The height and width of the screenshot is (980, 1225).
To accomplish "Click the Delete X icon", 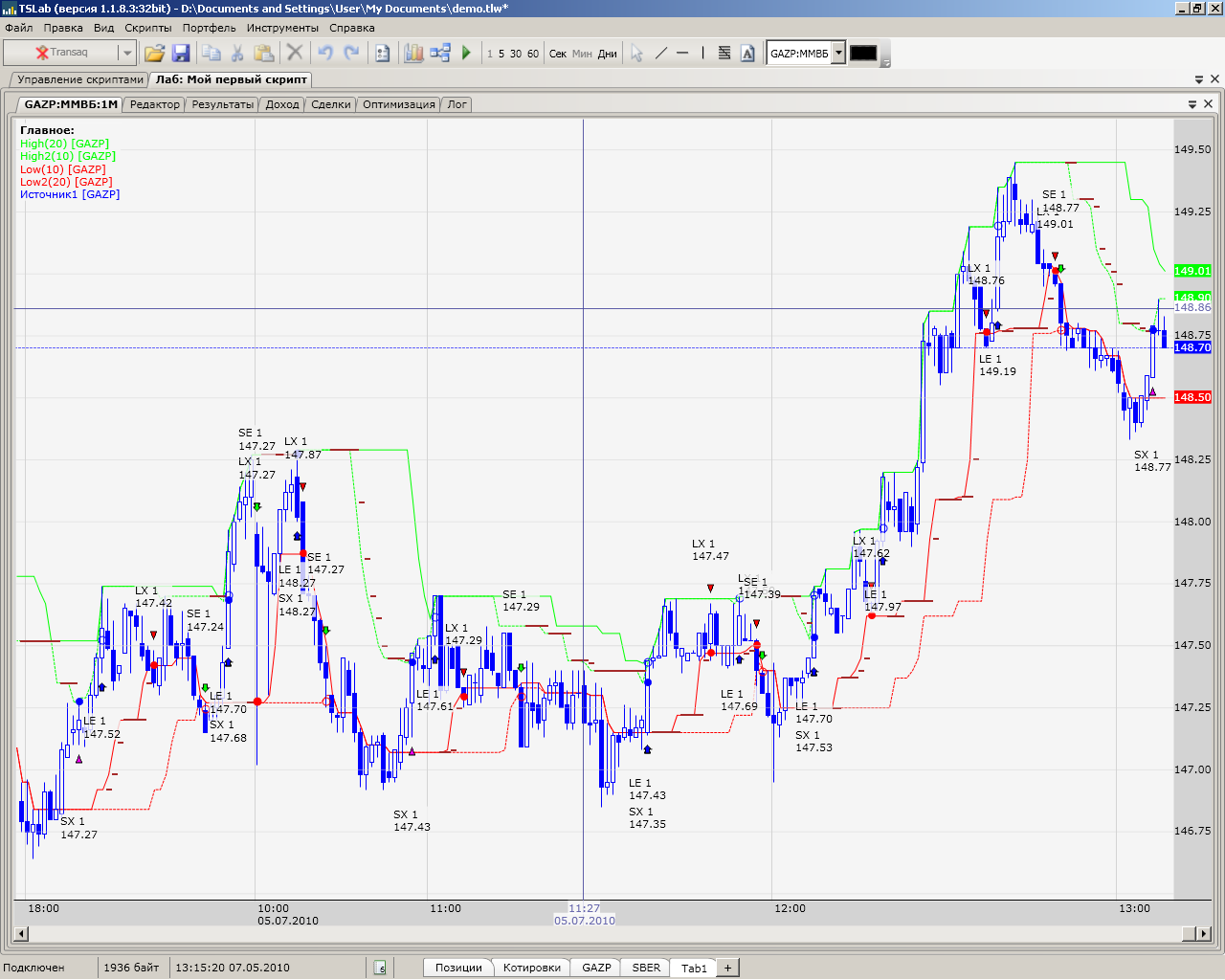I will (x=295, y=53).
